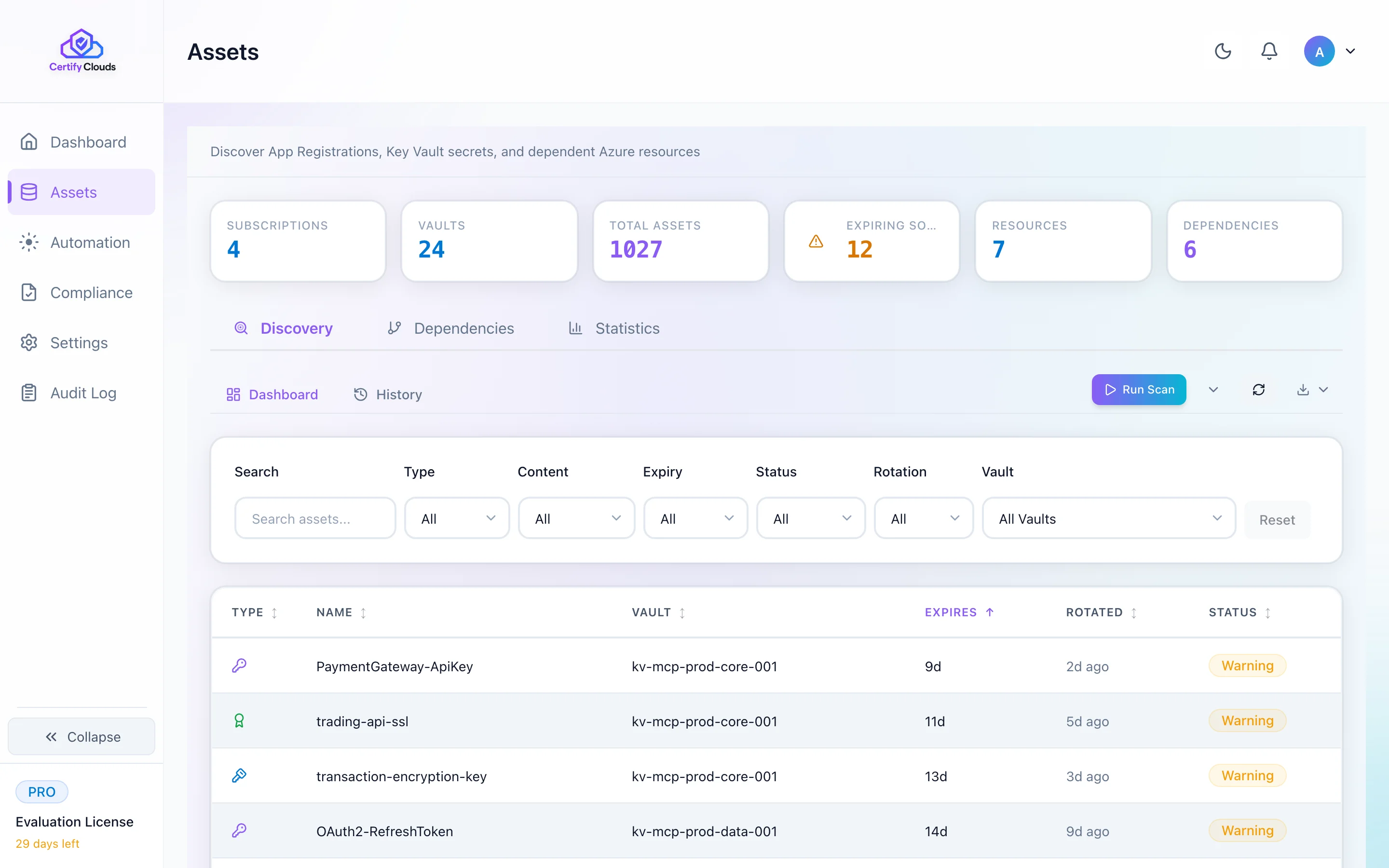Toggle dark mode with the moon icon
The width and height of the screenshot is (1389, 868).
tap(1223, 51)
